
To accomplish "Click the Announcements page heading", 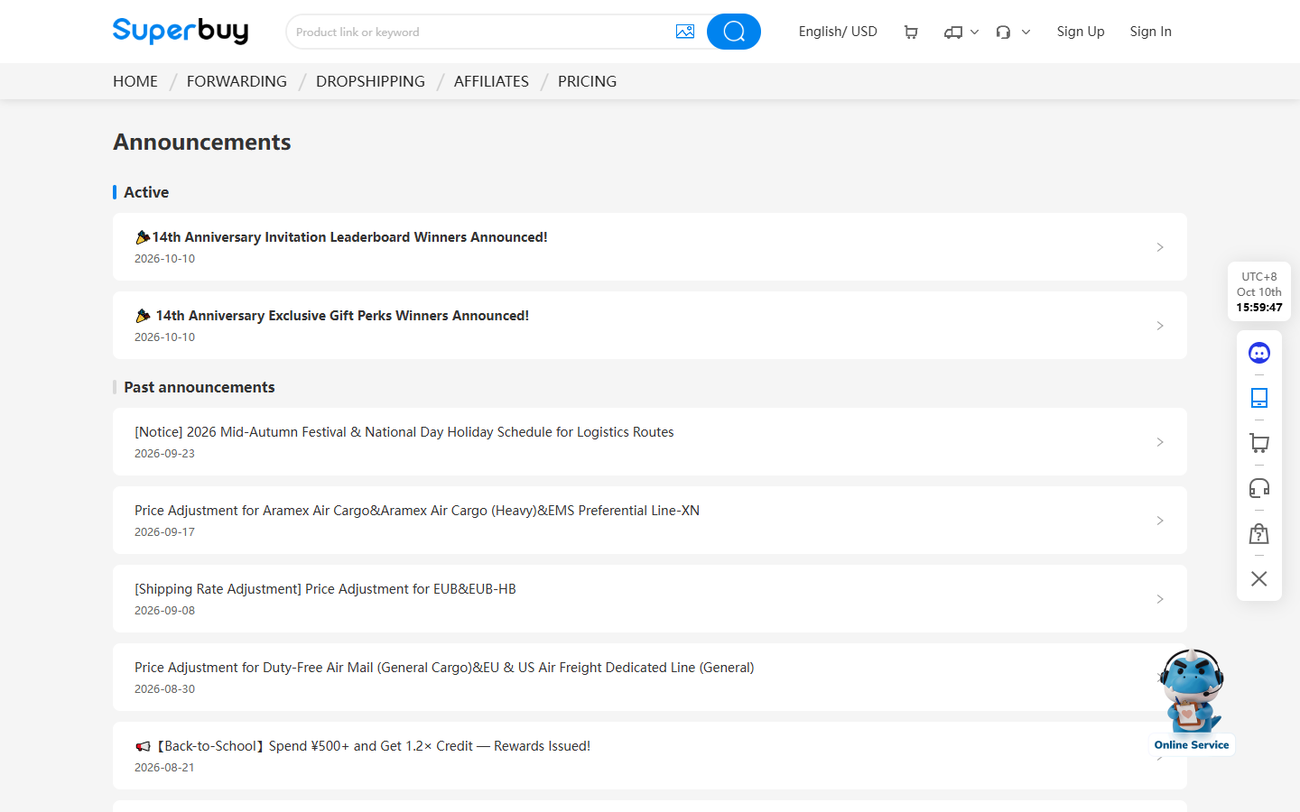I will click(202, 142).
